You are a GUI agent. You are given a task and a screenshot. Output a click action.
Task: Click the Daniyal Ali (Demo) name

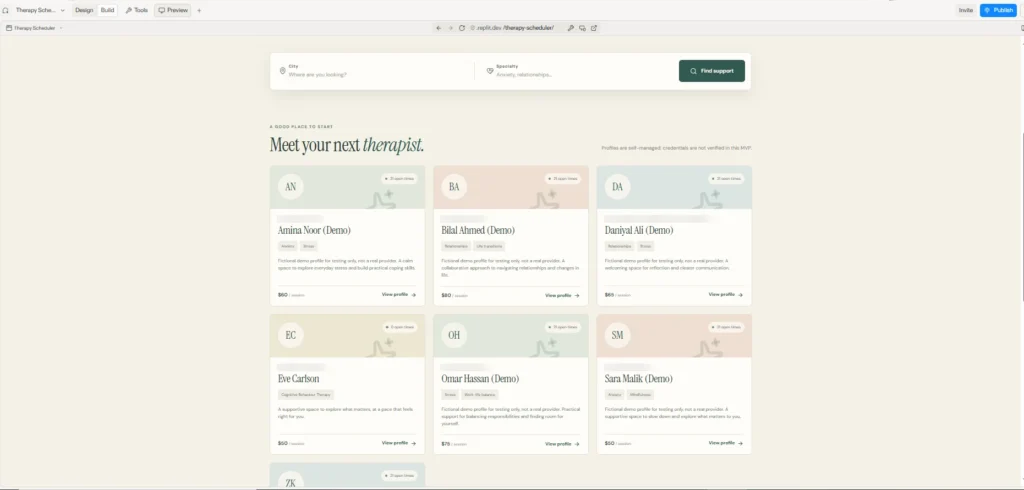pyautogui.click(x=639, y=231)
